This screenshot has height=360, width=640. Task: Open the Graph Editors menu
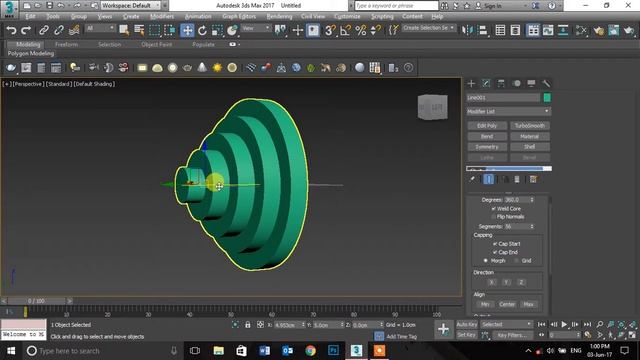pos(239,16)
